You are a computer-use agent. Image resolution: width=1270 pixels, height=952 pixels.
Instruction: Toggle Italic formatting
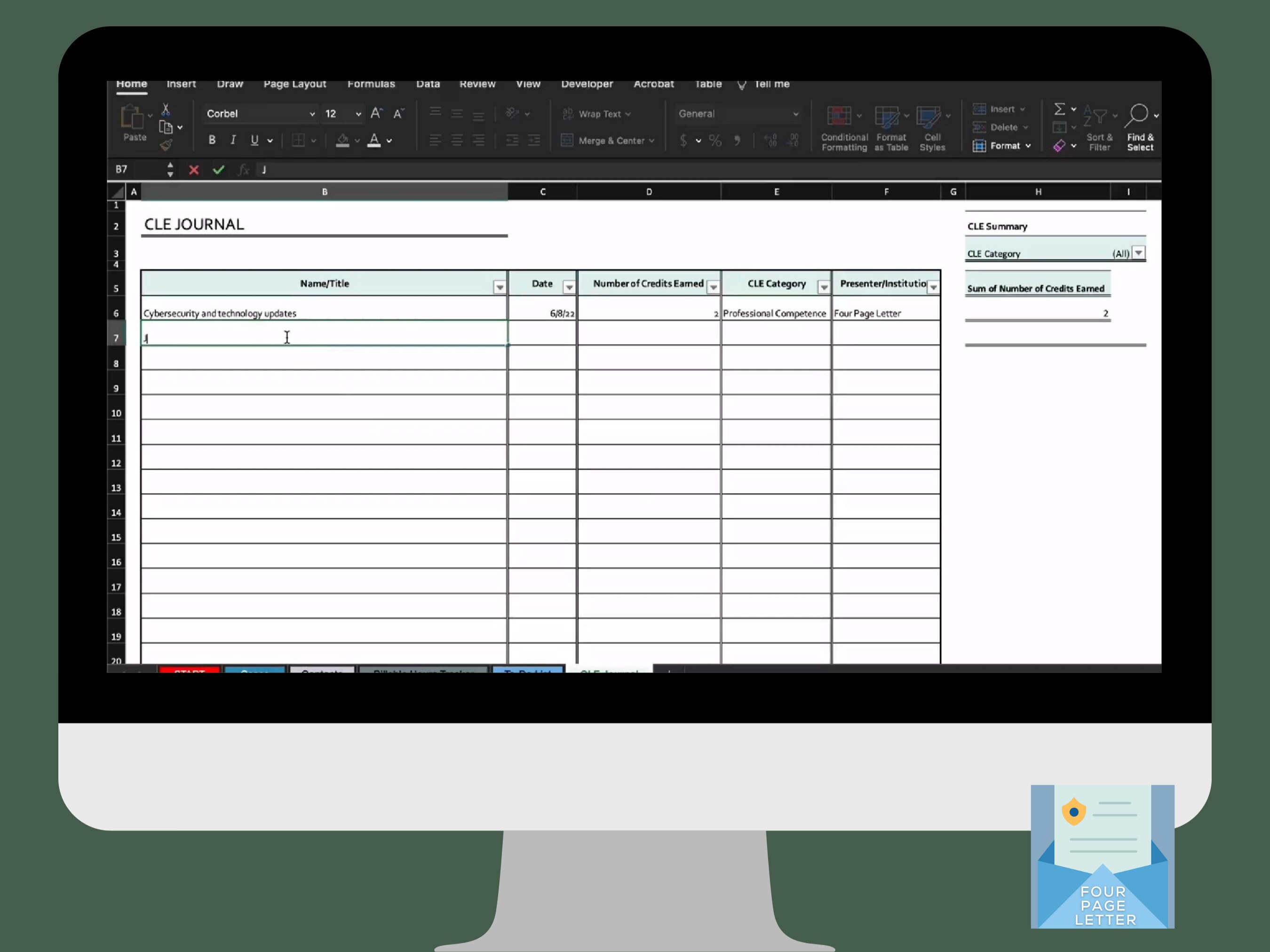click(233, 140)
